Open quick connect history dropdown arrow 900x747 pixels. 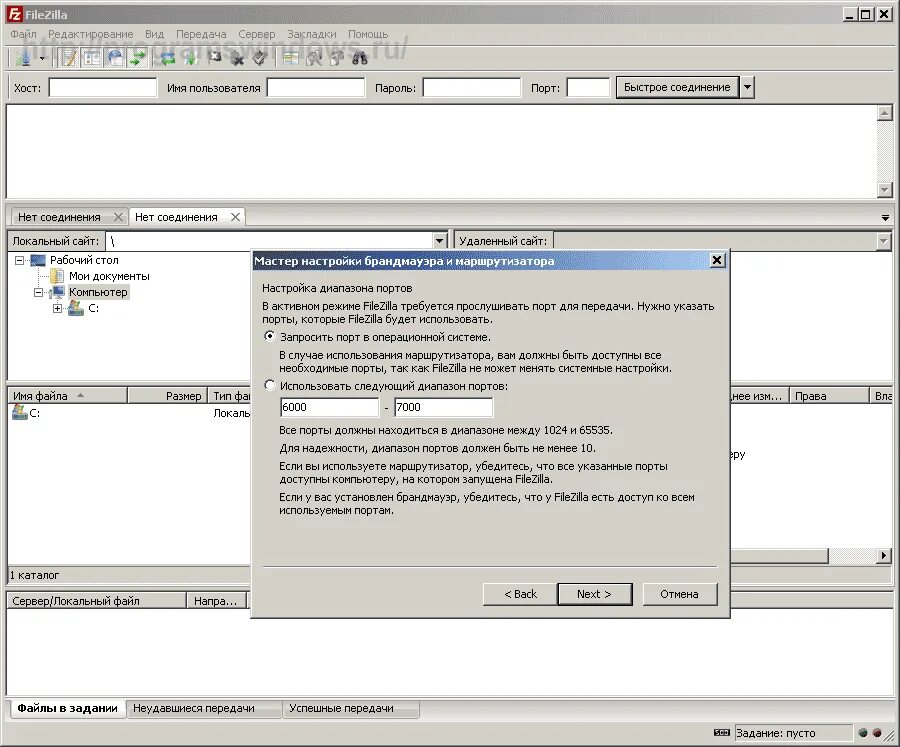pyautogui.click(x=747, y=87)
